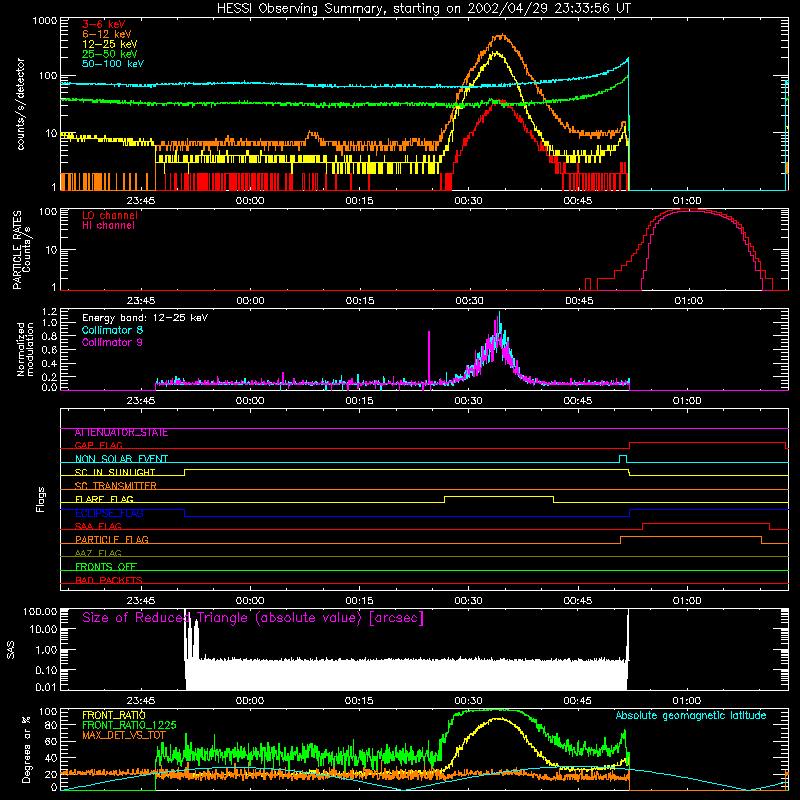Click the 'Absolute geomagnetic latitude' label
The image size is (800, 800).
691,716
